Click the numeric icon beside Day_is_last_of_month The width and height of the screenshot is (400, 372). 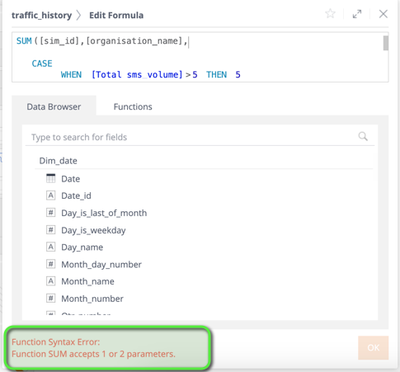click(x=51, y=212)
